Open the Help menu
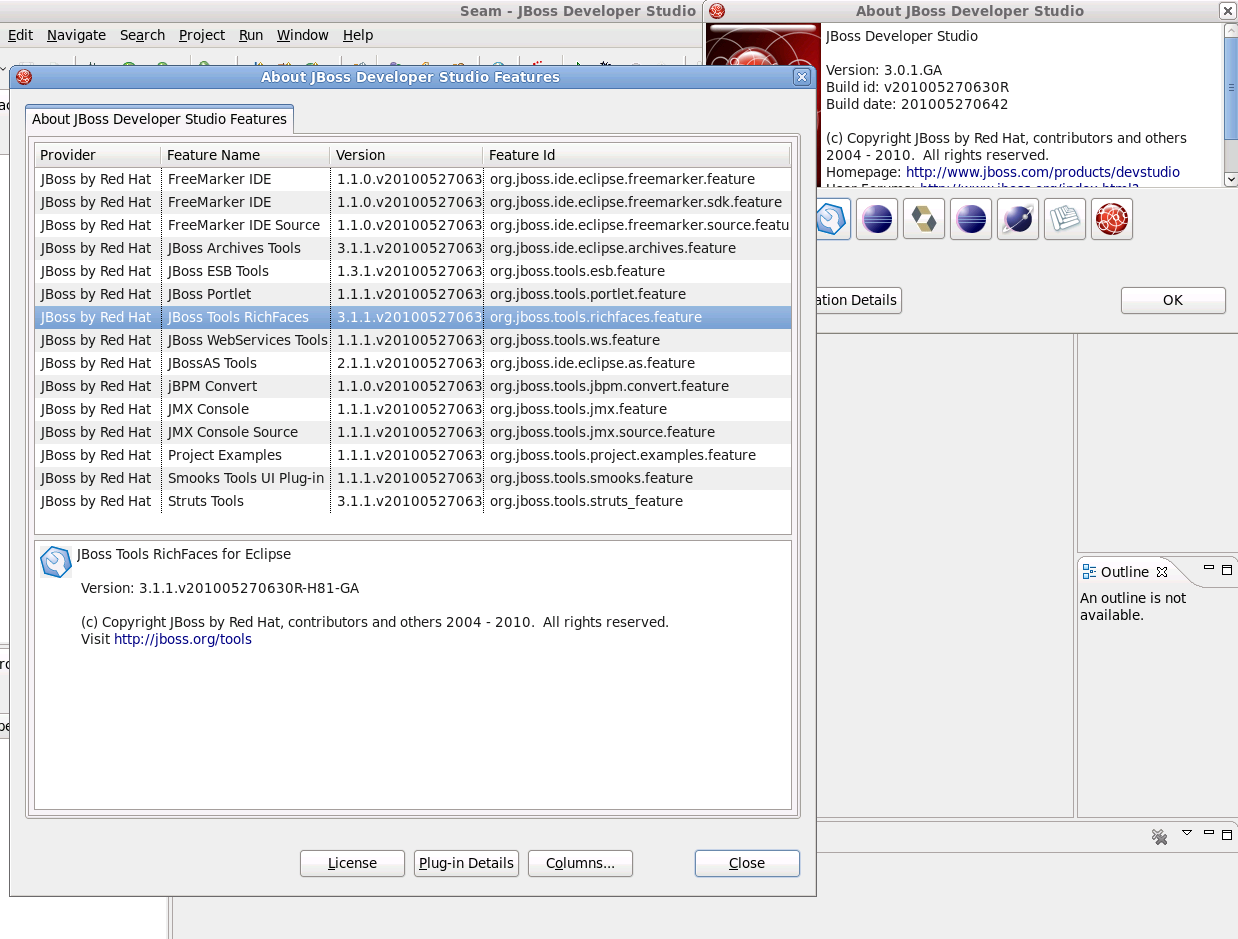This screenshot has width=1238, height=939. pyautogui.click(x=358, y=35)
